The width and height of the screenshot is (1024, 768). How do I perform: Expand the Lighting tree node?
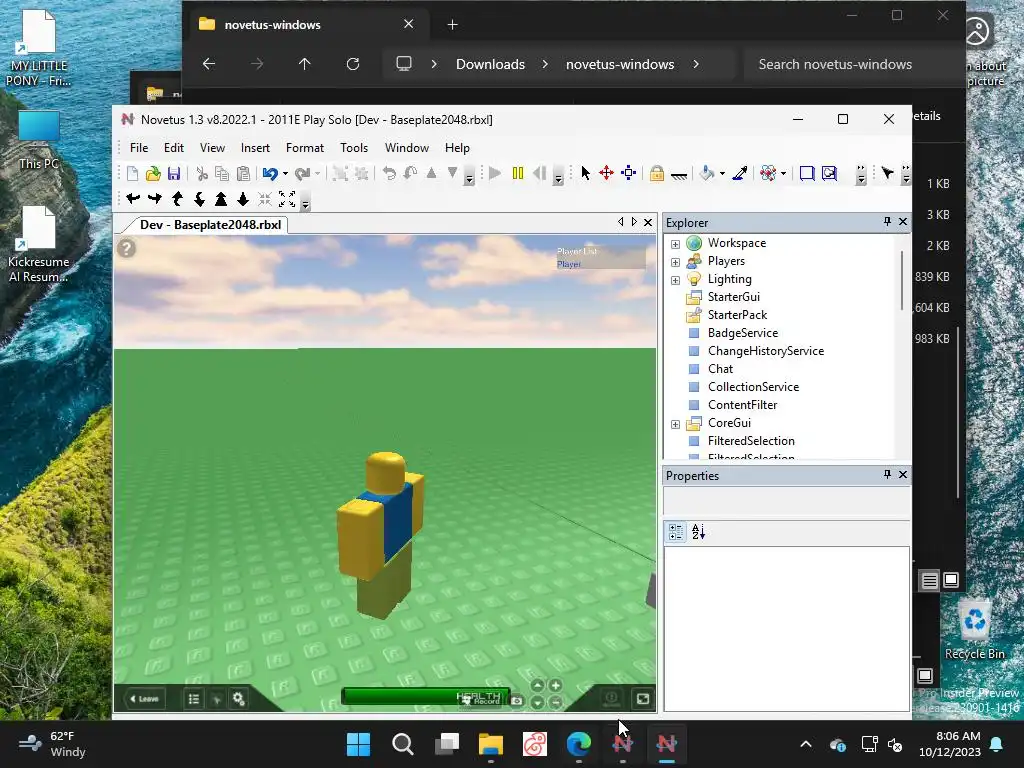pos(675,280)
